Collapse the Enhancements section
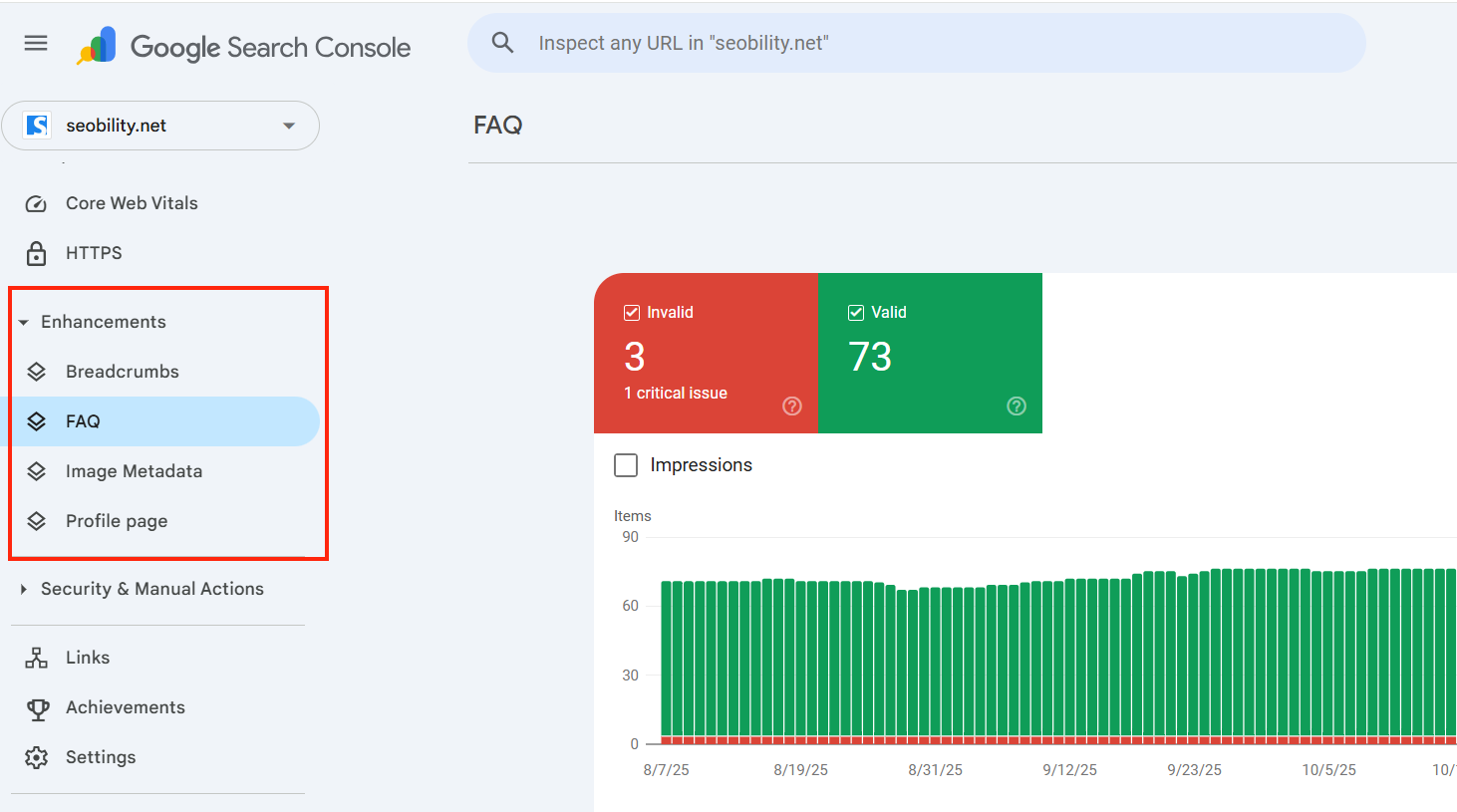The image size is (1457, 812). (24, 321)
